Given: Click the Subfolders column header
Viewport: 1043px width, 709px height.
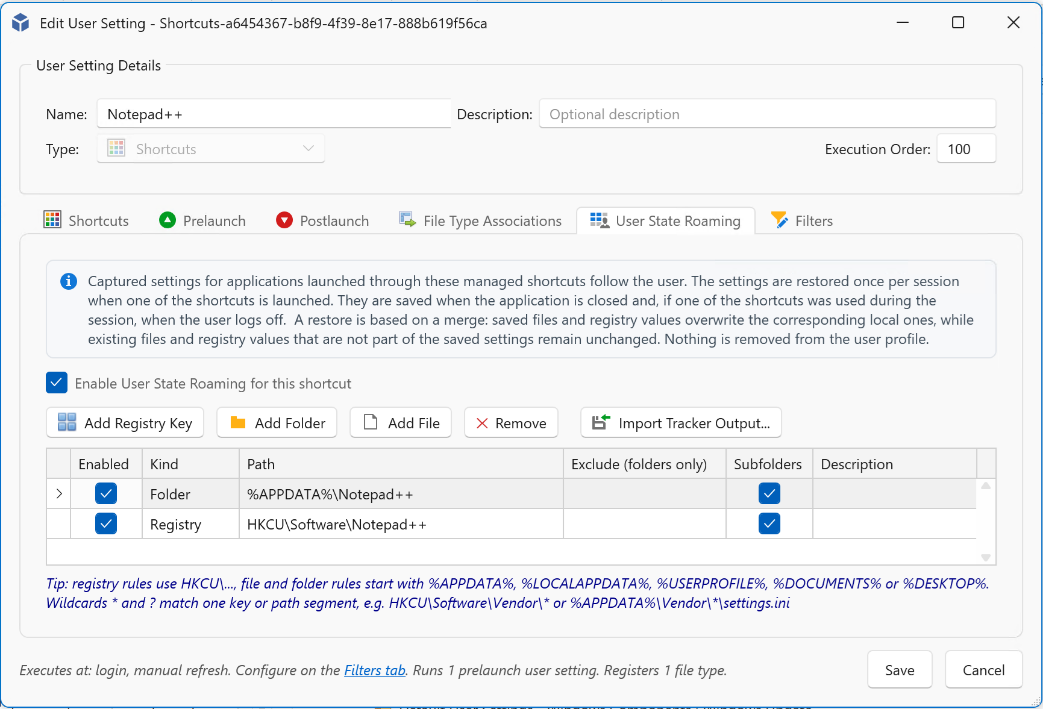Looking at the screenshot, I should 769,464.
